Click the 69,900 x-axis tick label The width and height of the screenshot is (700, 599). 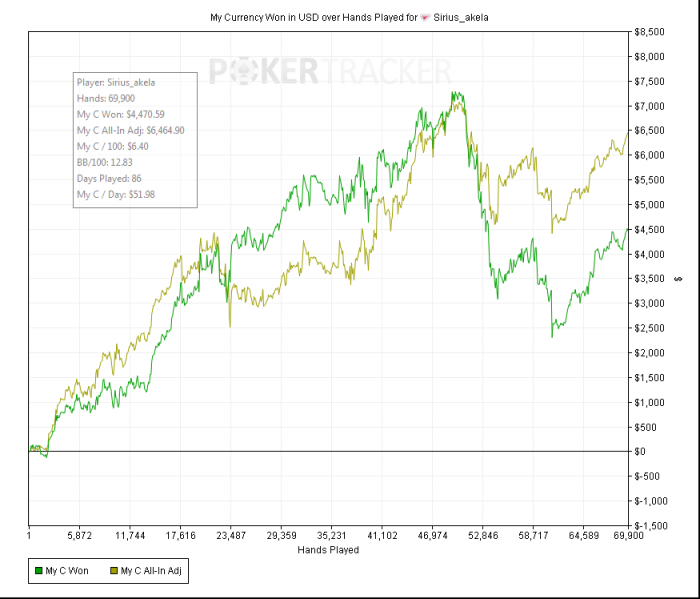click(629, 536)
